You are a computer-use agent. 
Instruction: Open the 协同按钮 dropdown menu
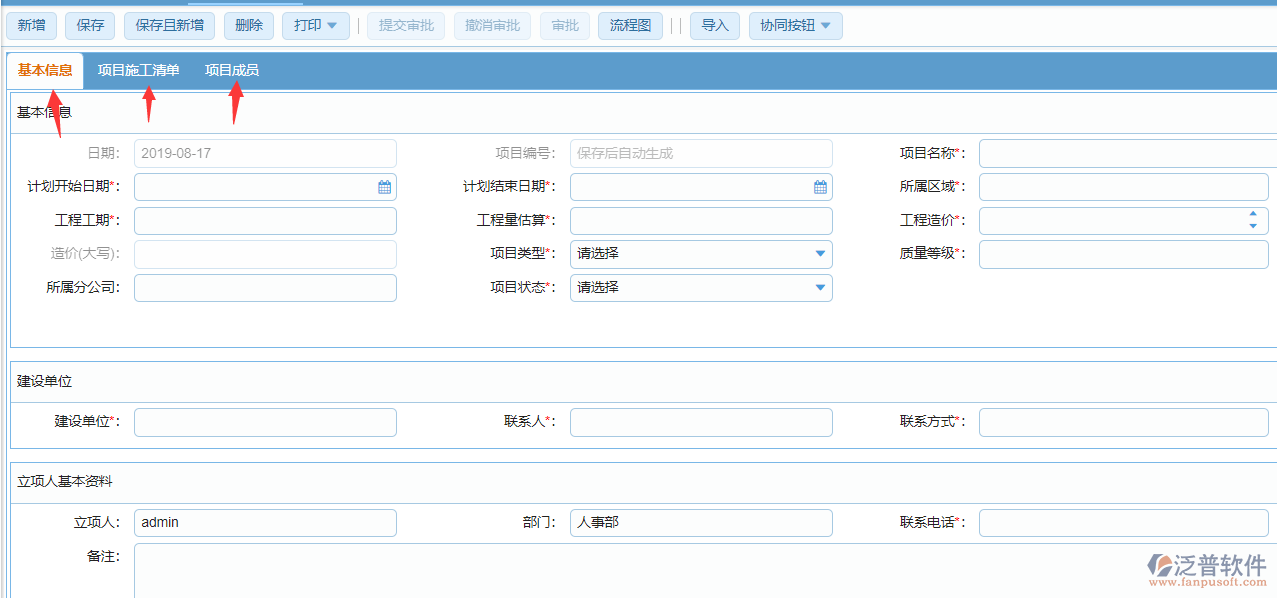click(x=795, y=25)
